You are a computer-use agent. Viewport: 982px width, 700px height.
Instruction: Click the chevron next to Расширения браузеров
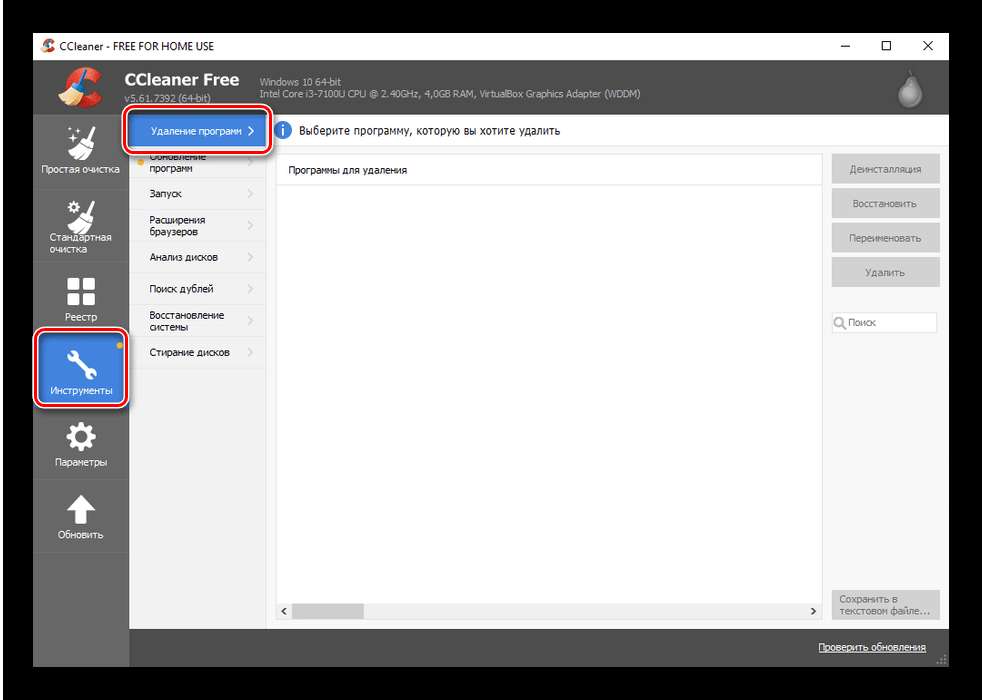click(x=251, y=225)
